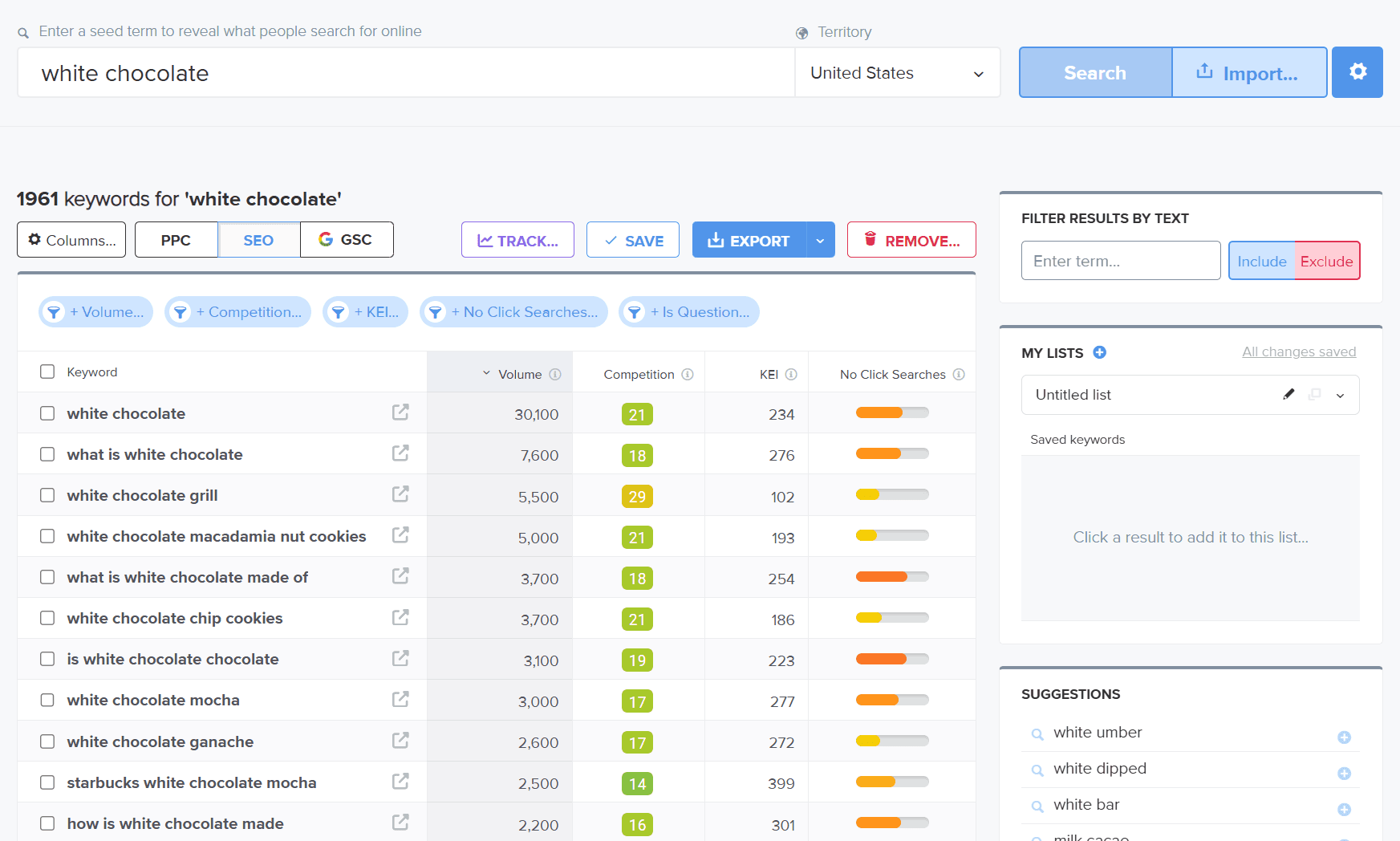Open the + Competition filter
Image resolution: width=1400 pixels, height=841 pixels.
pos(238,312)
